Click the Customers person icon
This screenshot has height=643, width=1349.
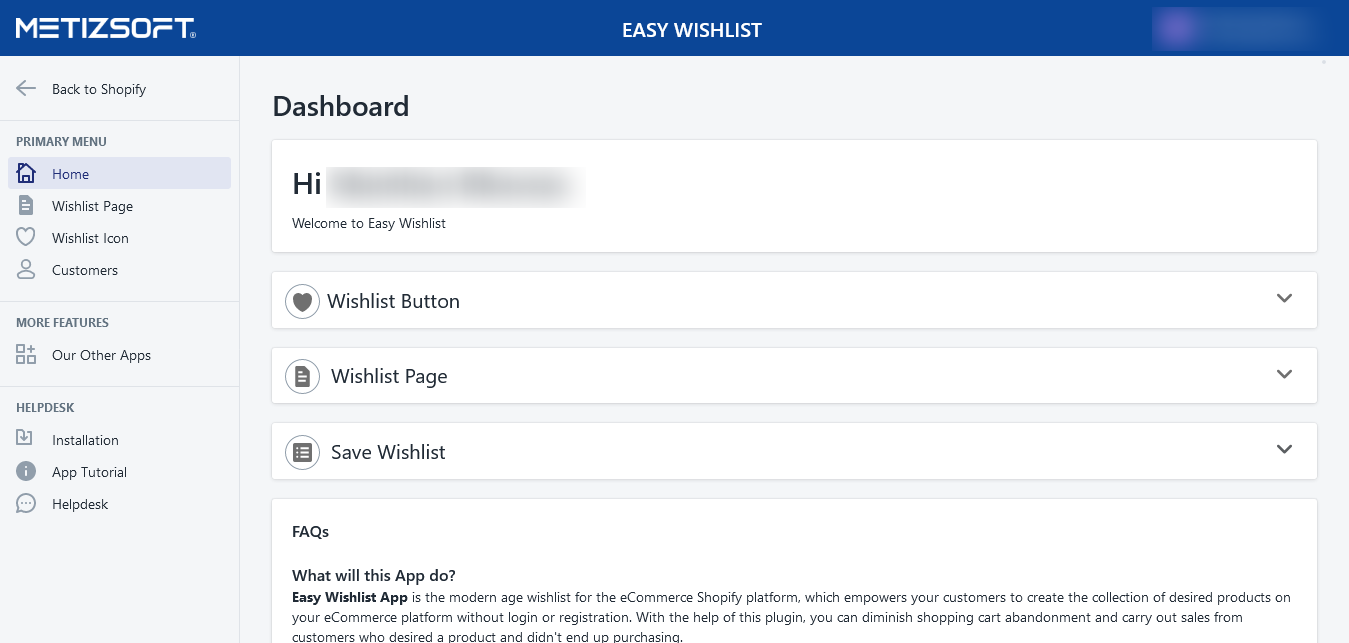pos(26,270)
